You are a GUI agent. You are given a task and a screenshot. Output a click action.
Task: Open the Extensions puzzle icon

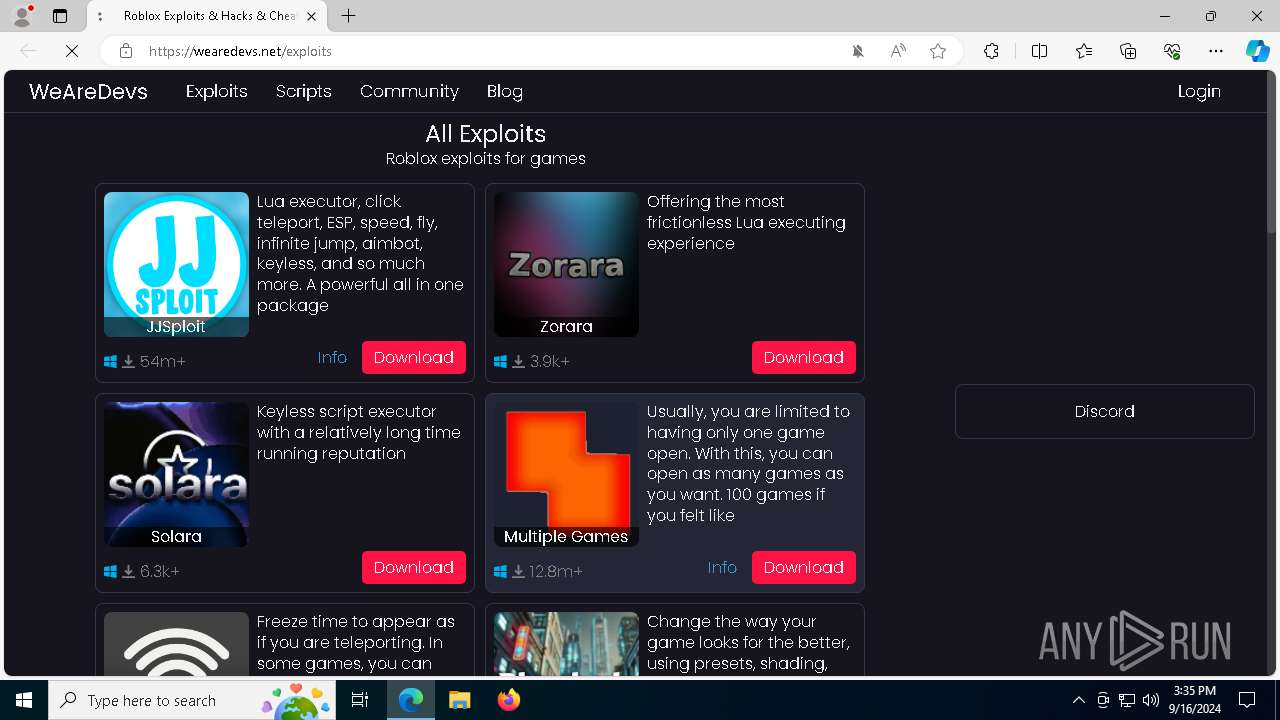point(991,51)
